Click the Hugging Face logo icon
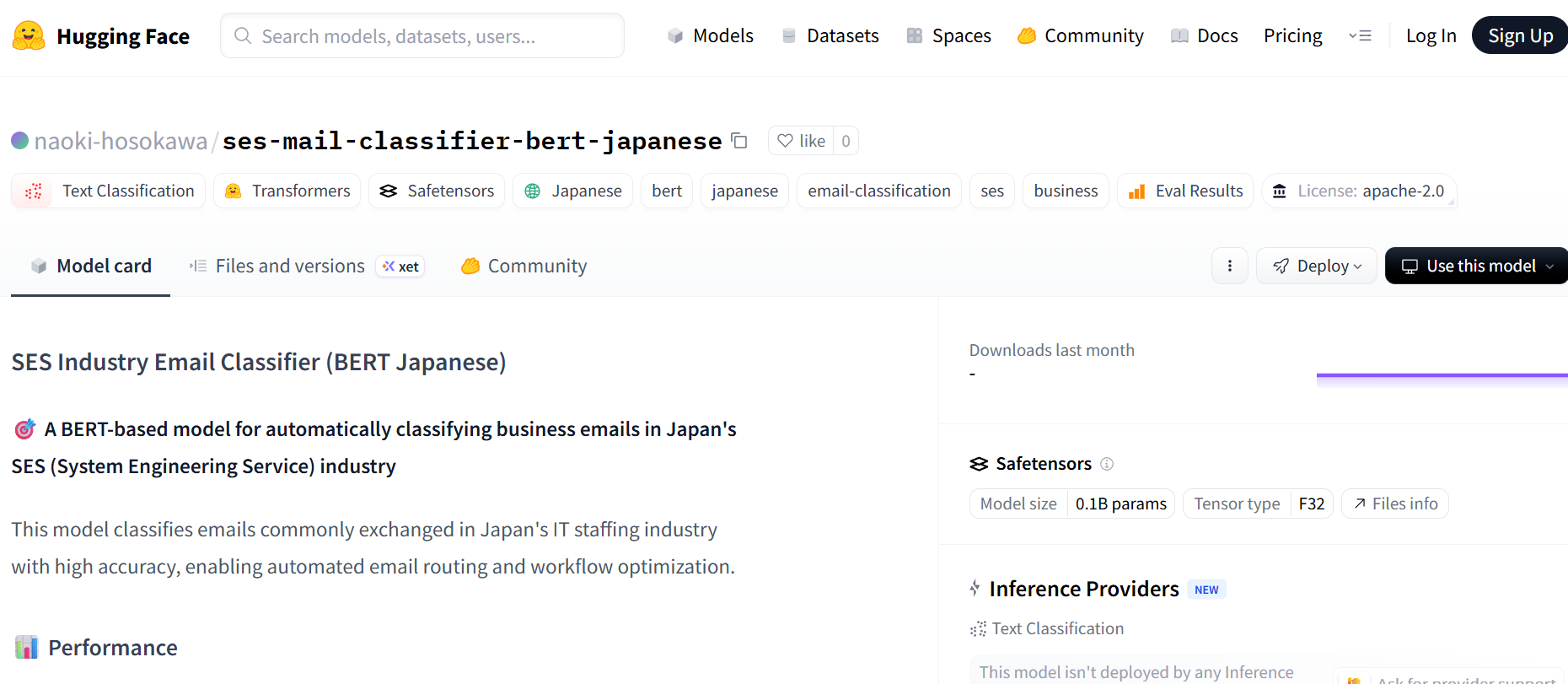Viewport: 1568px width, 684px height. pyautogui.click(x=29, y=36)
